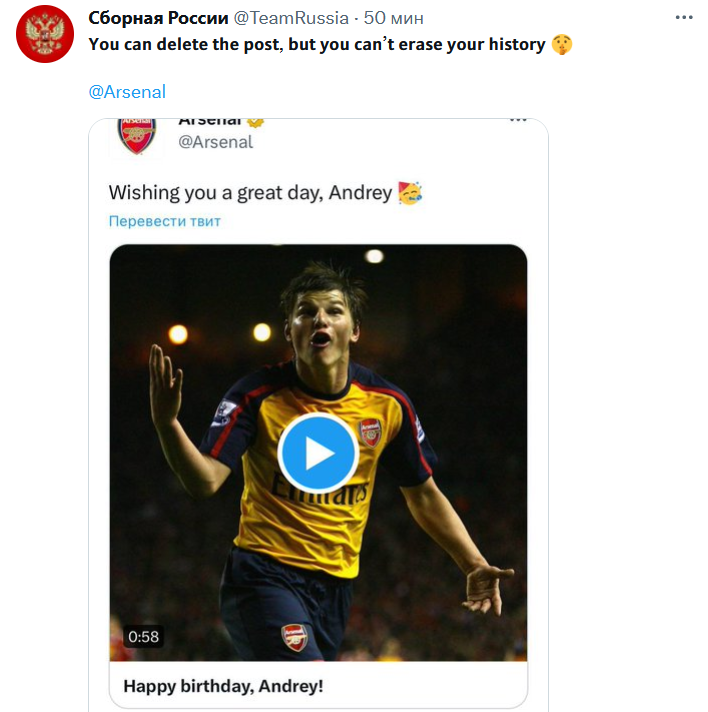
Task: Click the party face emoji after Andrey
Action: coord(410,193)
